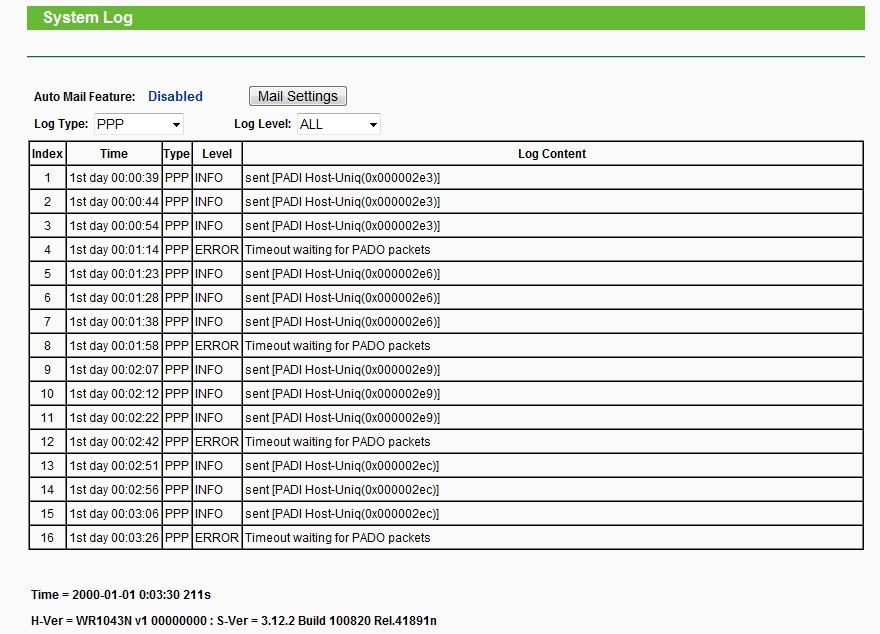Screen dimensions: 880x634
Task: Click time cell 1st day 00:02:07
Action: click(114, 370)
